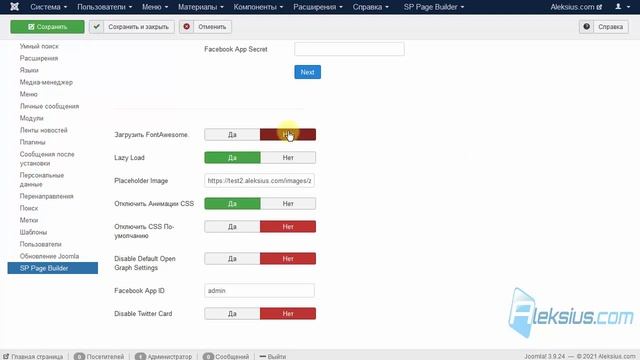Click the green Сохранить button
Viewport: 640px width, 360px height.
47,27
